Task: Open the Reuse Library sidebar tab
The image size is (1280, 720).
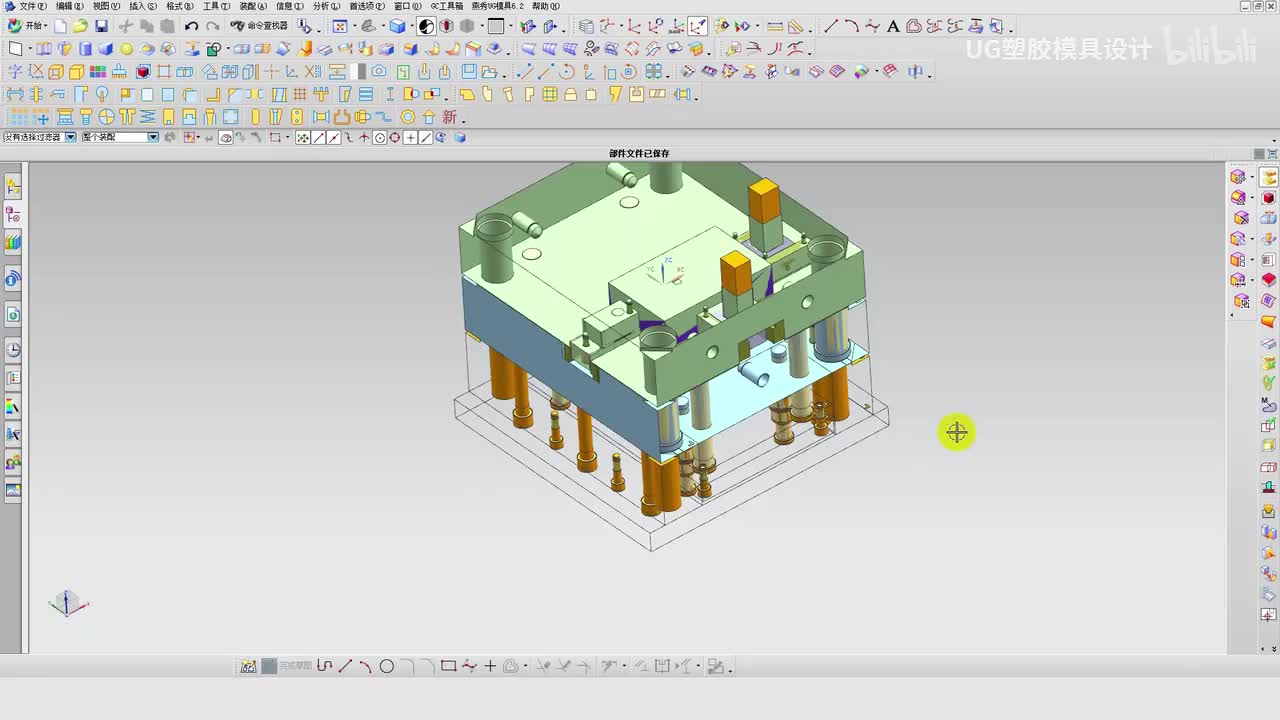Action: pos(13,242)
